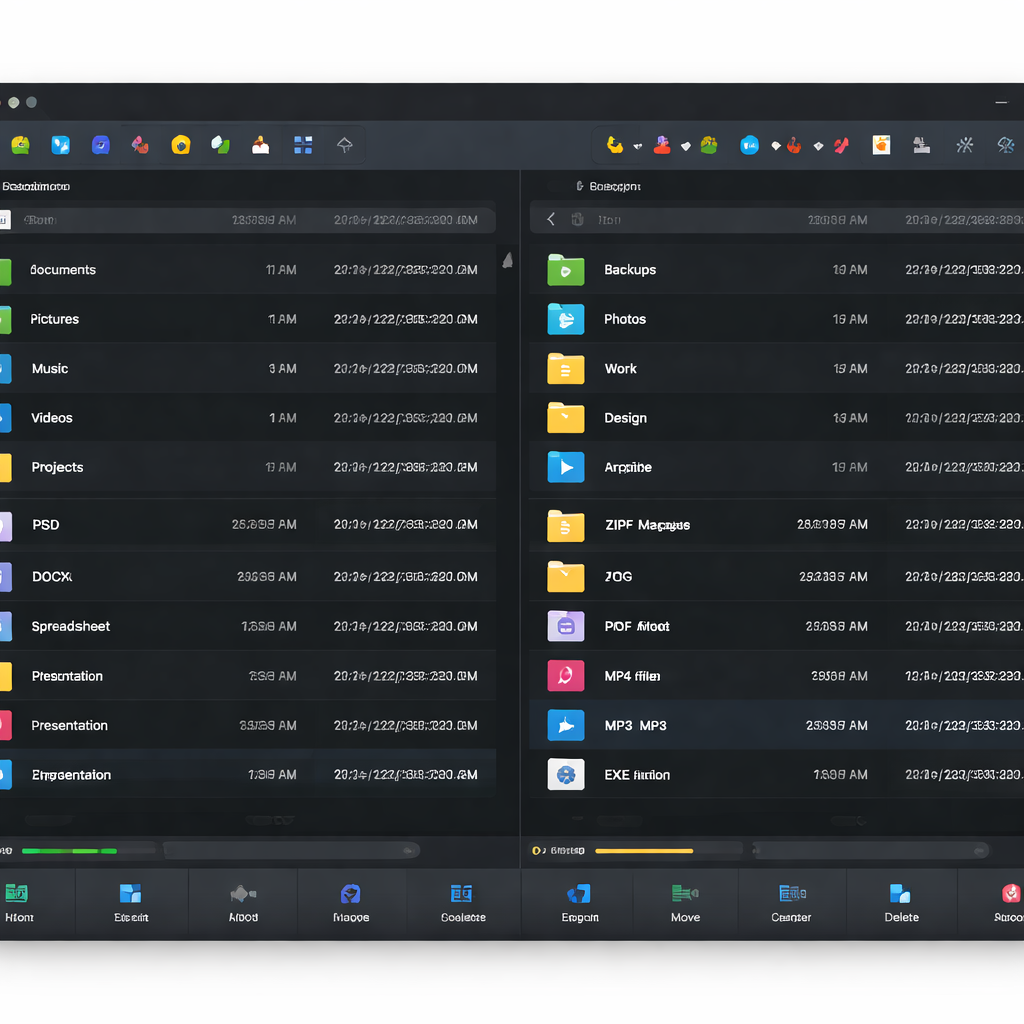Select the EXE file icon
This screenshot has height=1024, width=1024.
point(566,775)
